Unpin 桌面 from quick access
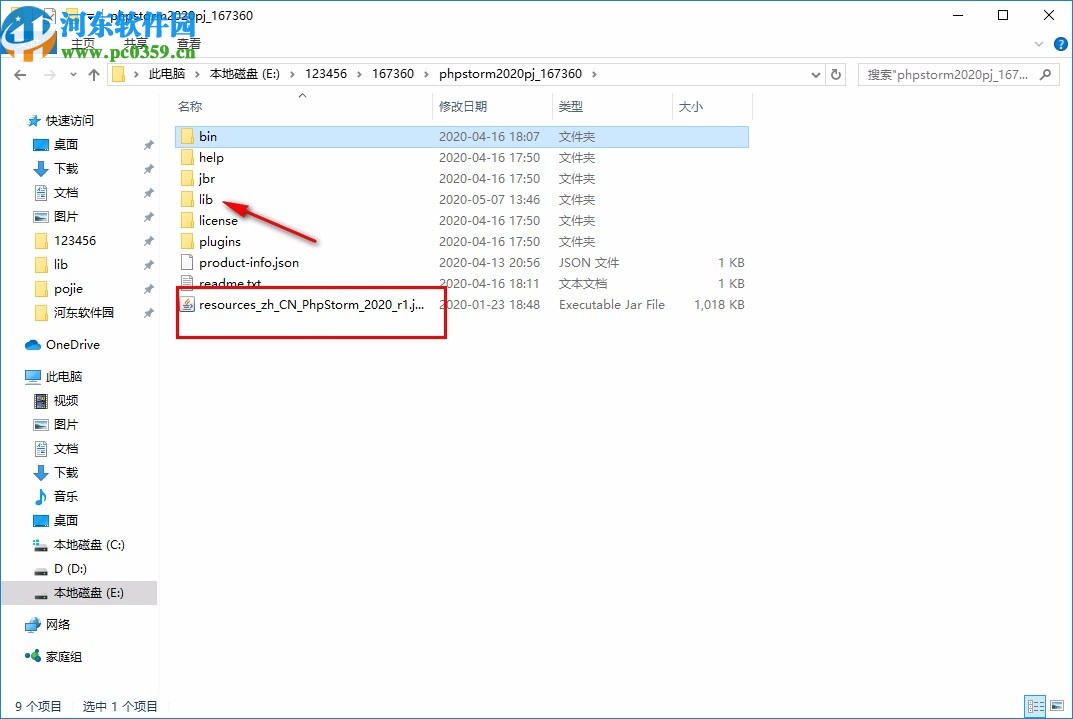Image resolution: width=1073 pixels, height=719 pixels. tap(148, 144)
